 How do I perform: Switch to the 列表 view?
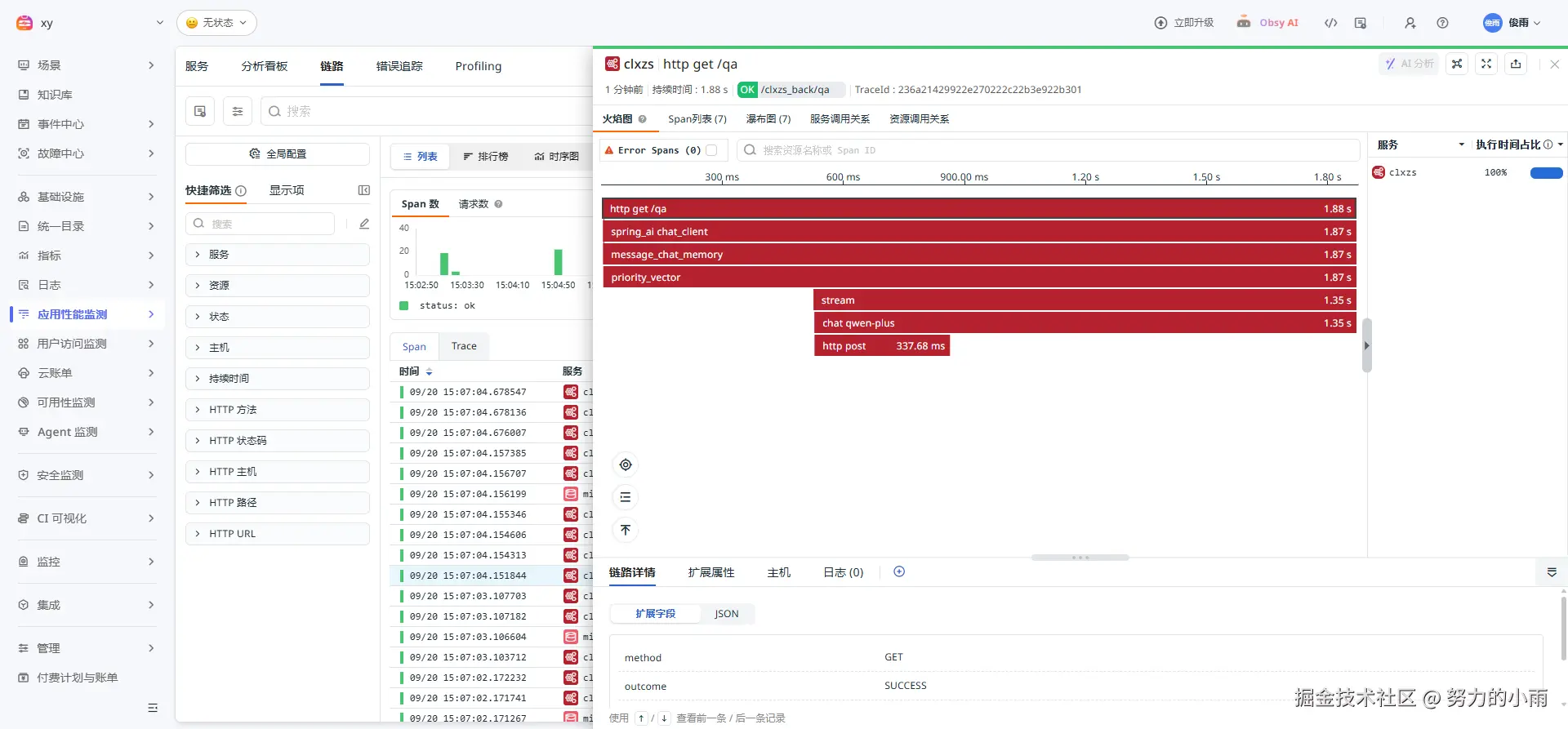pyautogui.click(x=421, y=156)
